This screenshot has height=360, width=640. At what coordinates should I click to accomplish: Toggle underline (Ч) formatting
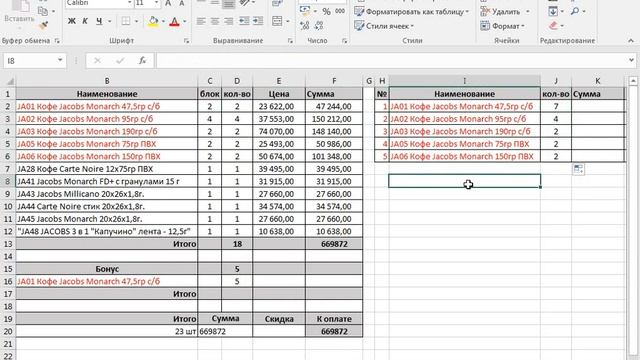point(99,21)
